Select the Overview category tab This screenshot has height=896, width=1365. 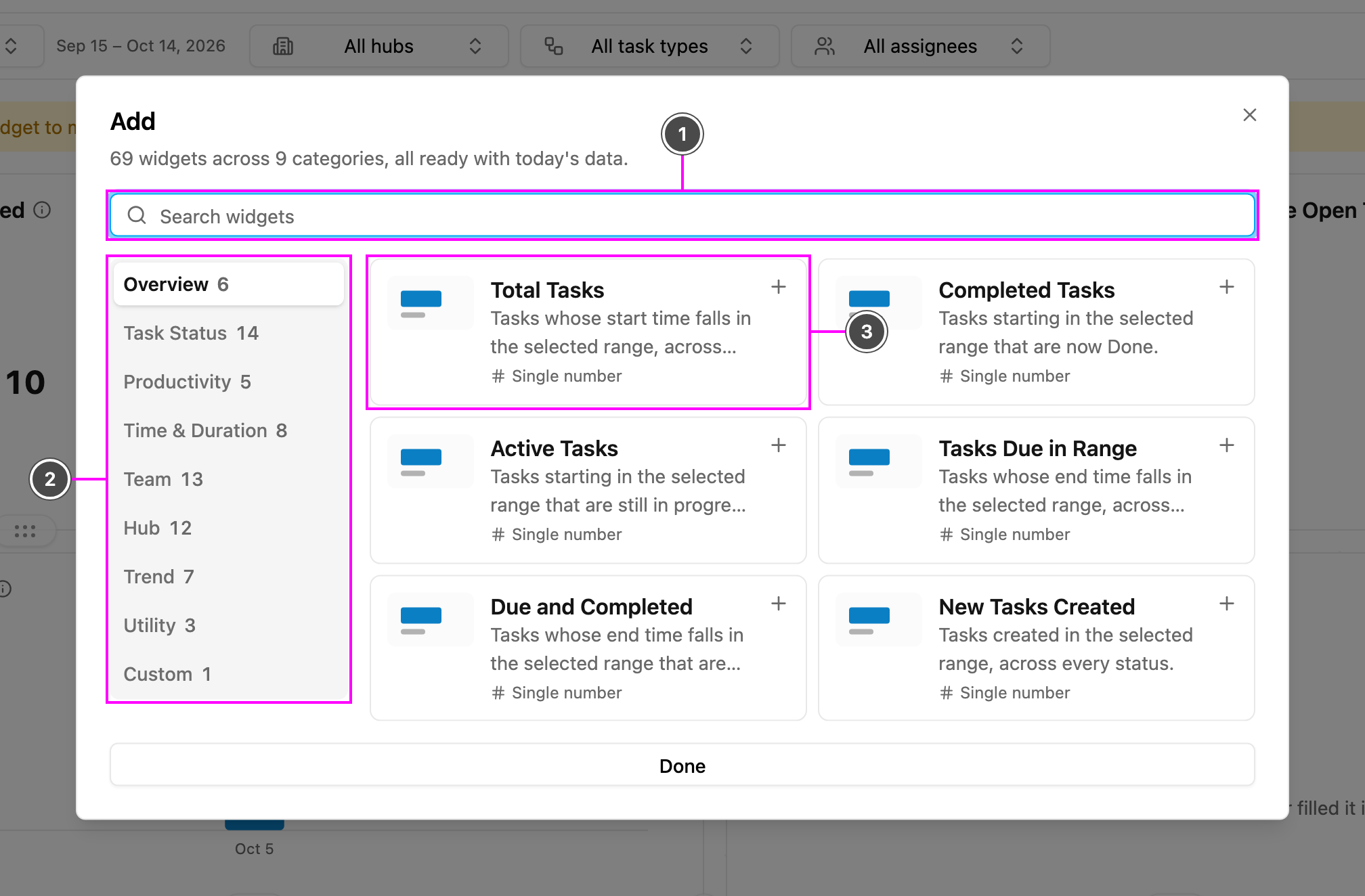tap(229, 284)
